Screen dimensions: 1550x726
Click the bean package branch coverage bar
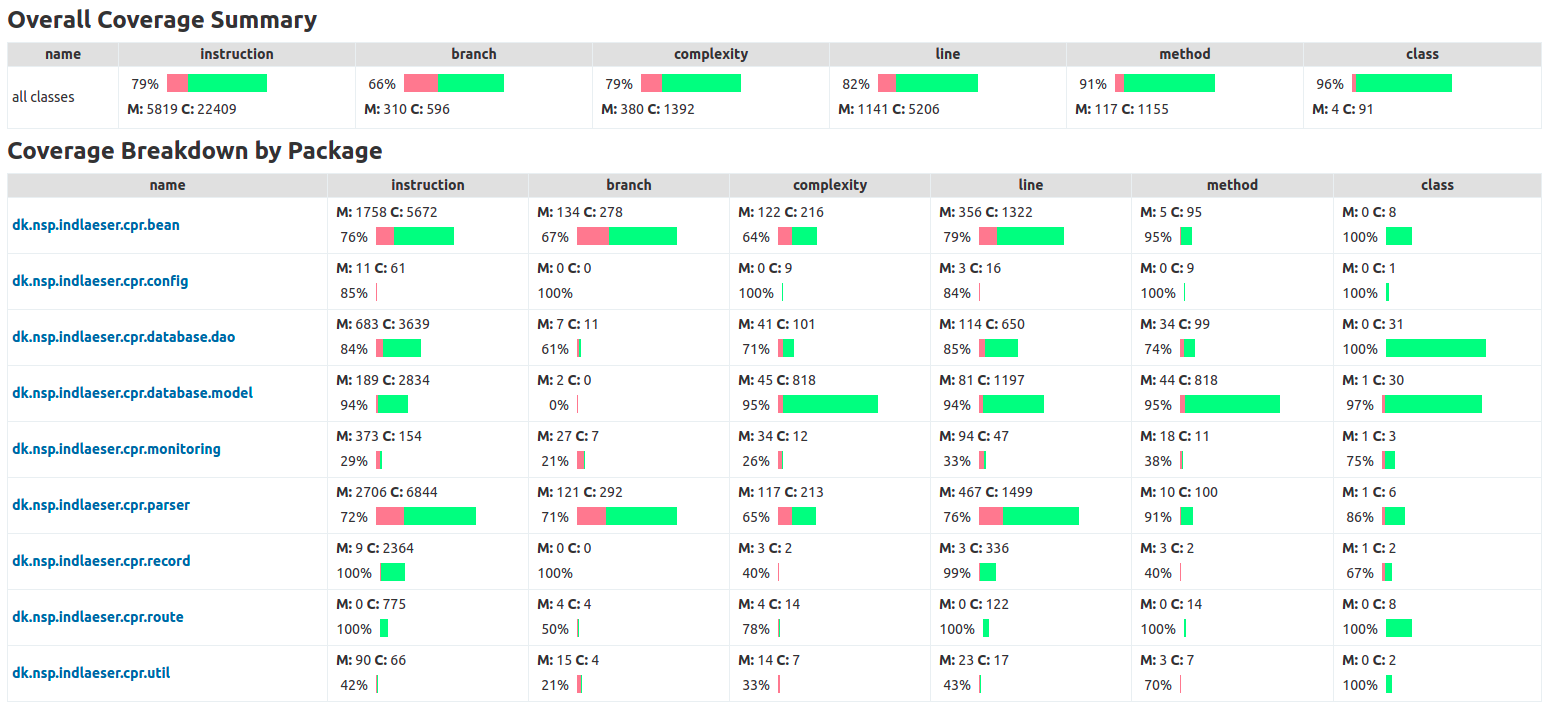627,236
